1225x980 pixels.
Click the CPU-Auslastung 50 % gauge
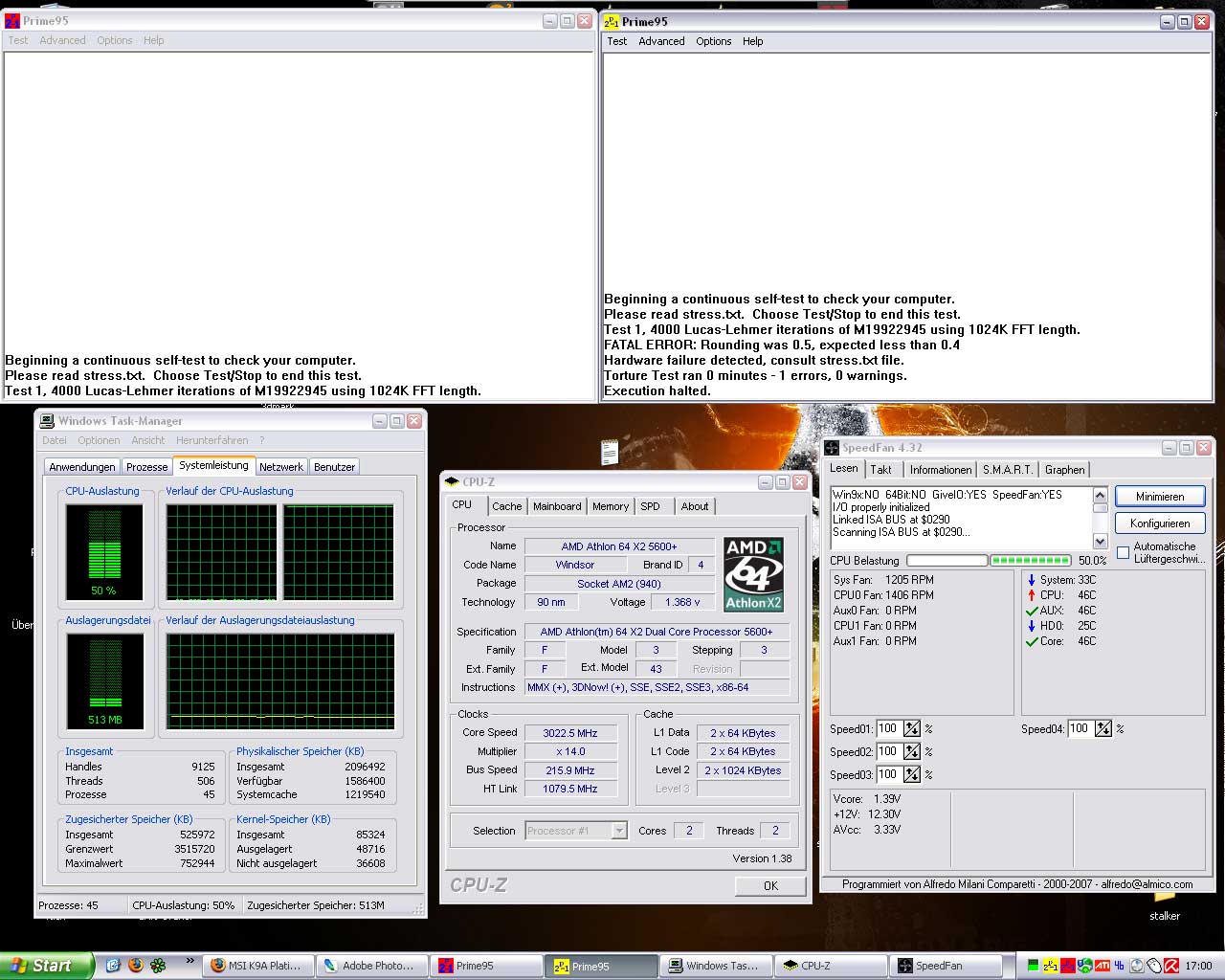tap(104, 552)
